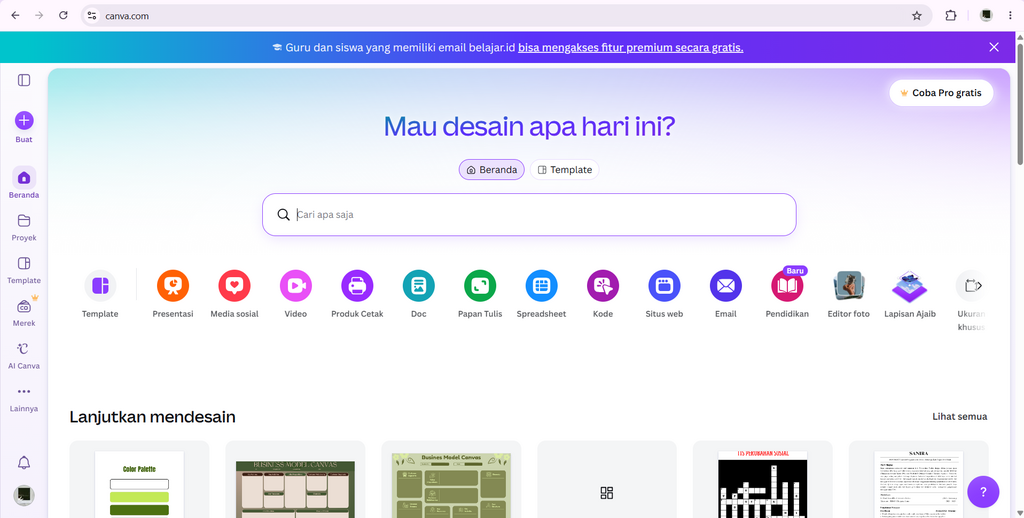Select the Email design type
Viewport: 1024px width, 518px height.
click(726, 285)
